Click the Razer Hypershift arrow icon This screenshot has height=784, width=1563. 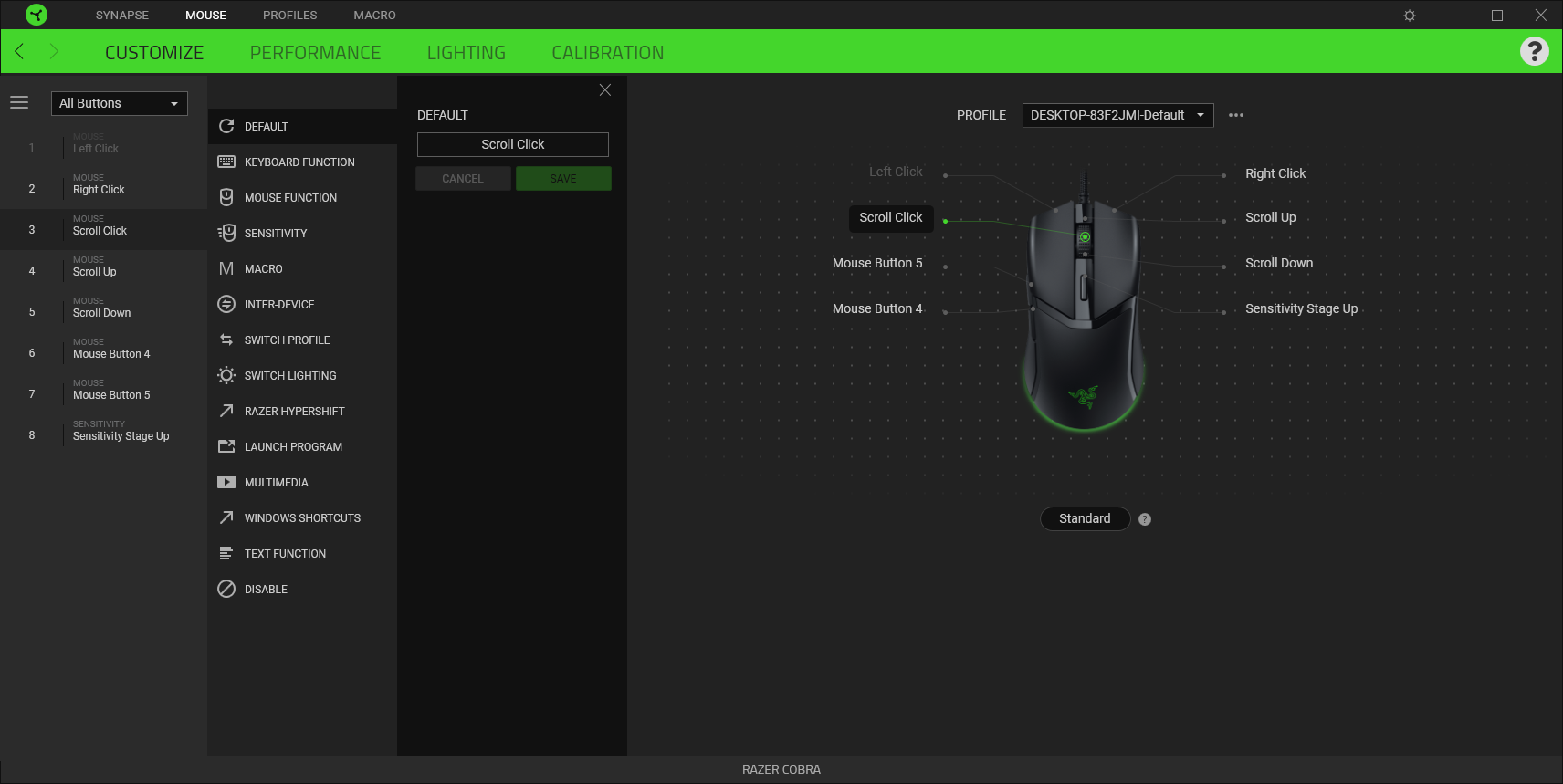pyautogui.click(x=226, y=411)
